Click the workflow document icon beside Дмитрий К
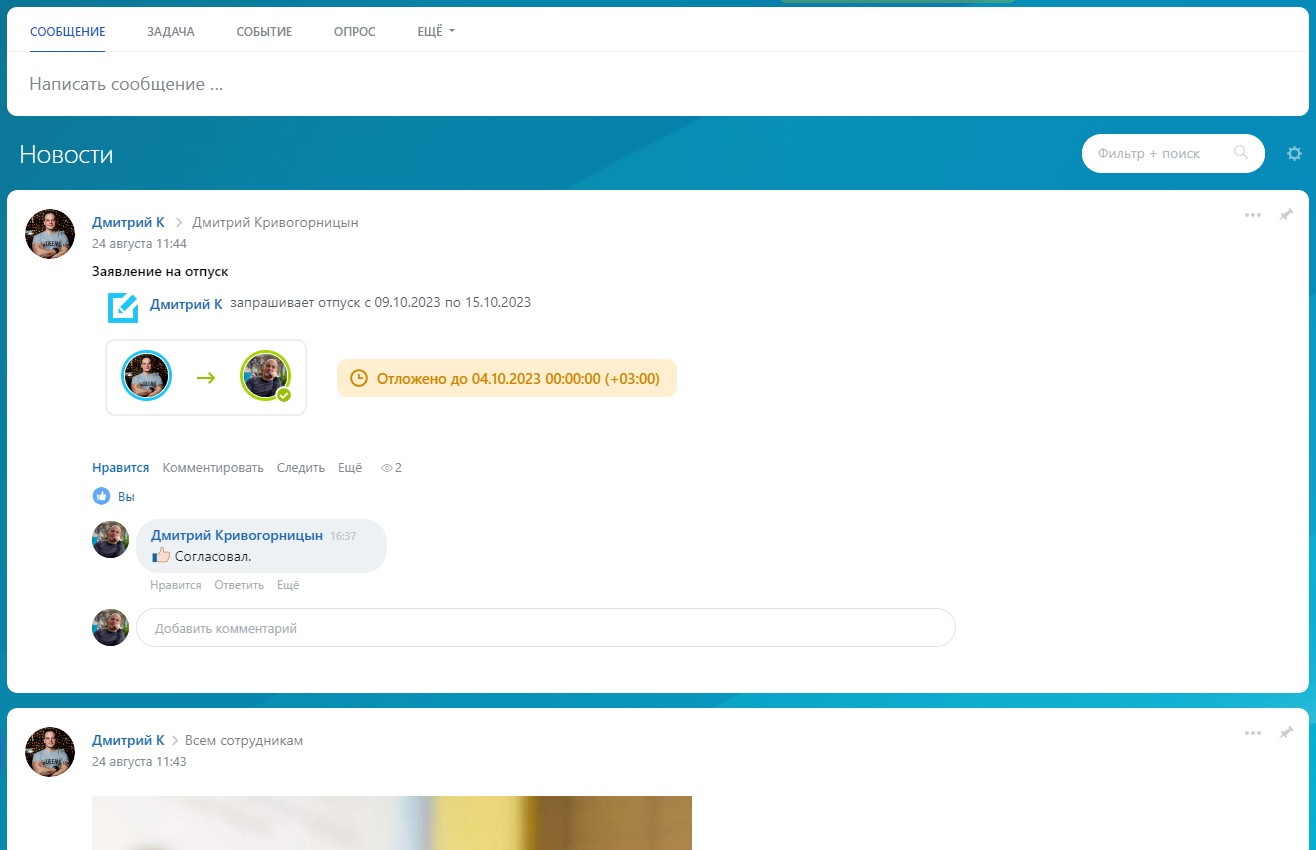 pyautogui.click(x=122, y=307)
